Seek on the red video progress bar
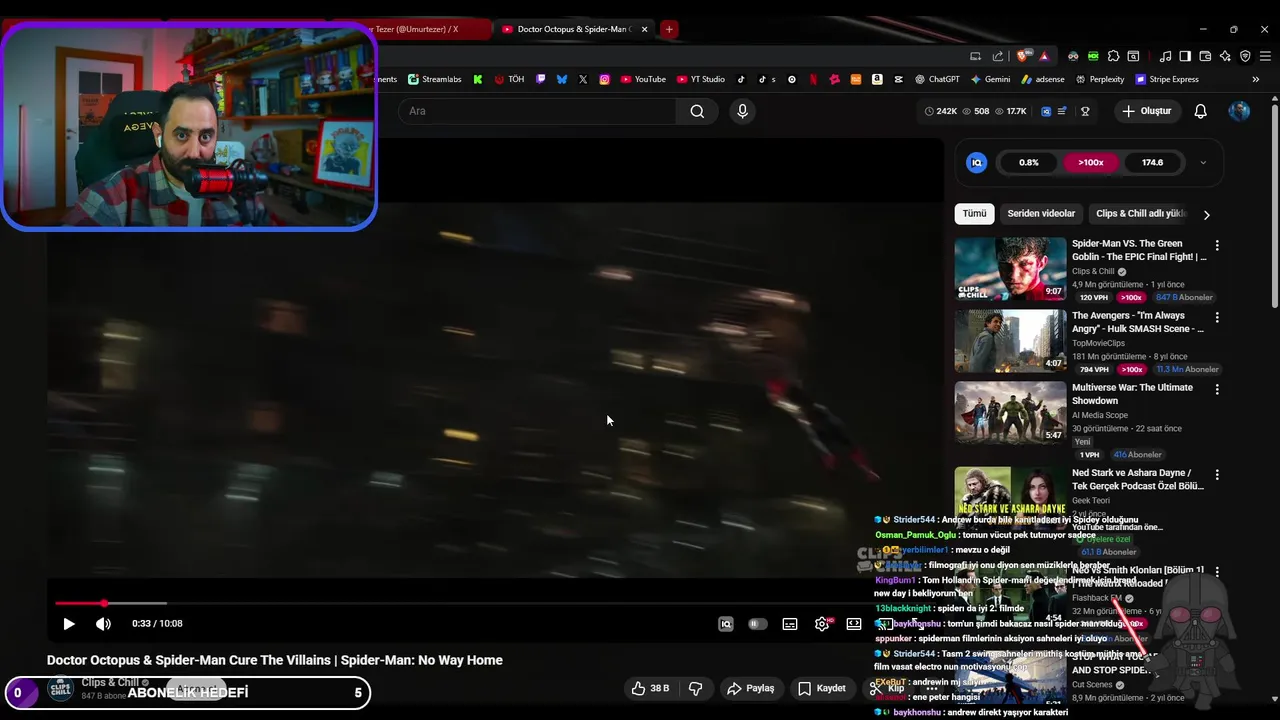This screenshot has height=720, width=1280. click(80, 603)
